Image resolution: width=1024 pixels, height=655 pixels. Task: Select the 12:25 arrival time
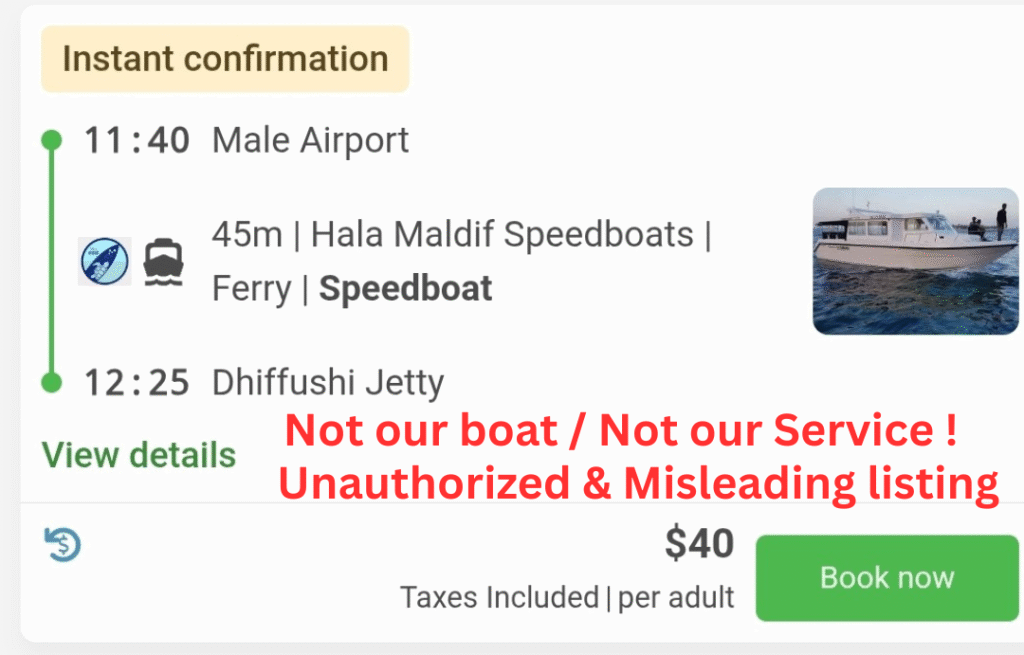pos(137,383)
